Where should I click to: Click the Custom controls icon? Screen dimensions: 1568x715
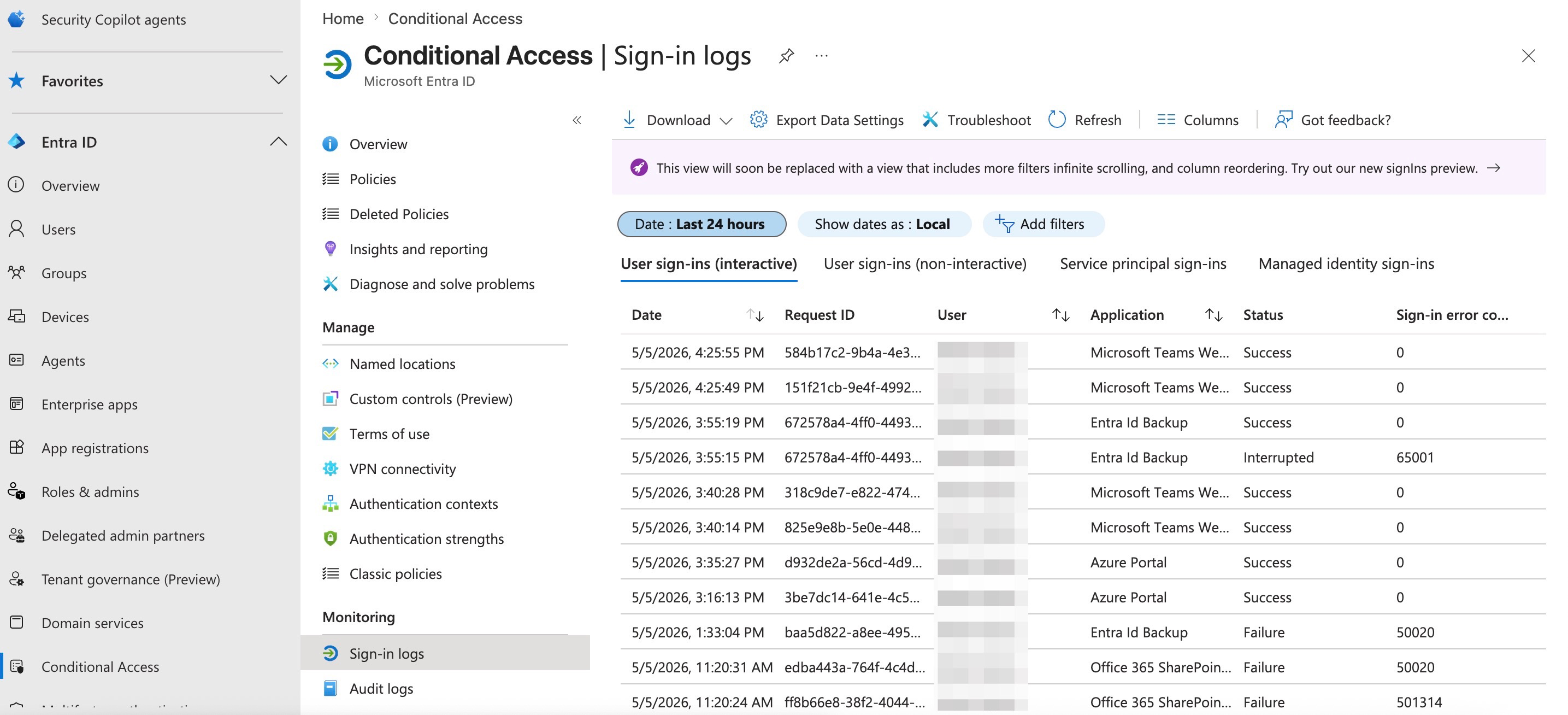click(x=330, y=398)
